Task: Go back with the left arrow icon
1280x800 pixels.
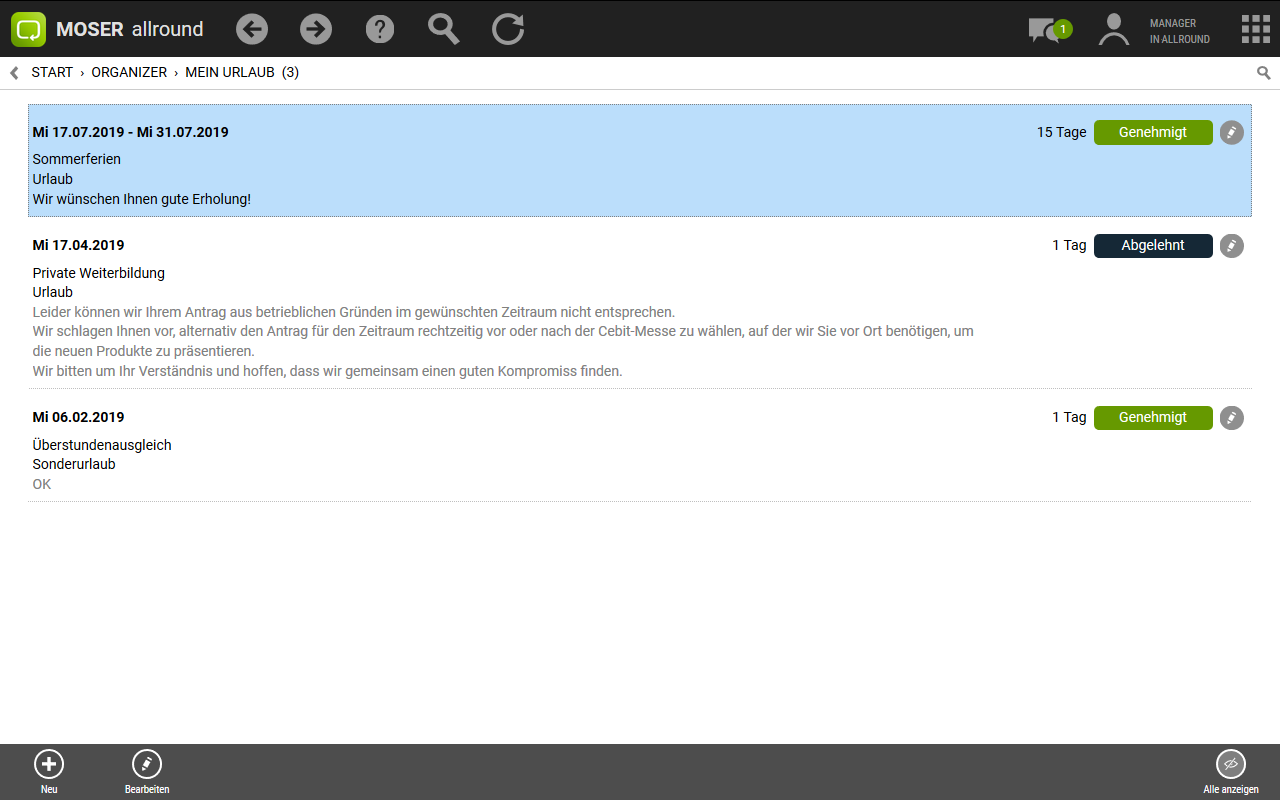Action: [x=252, y=29]
